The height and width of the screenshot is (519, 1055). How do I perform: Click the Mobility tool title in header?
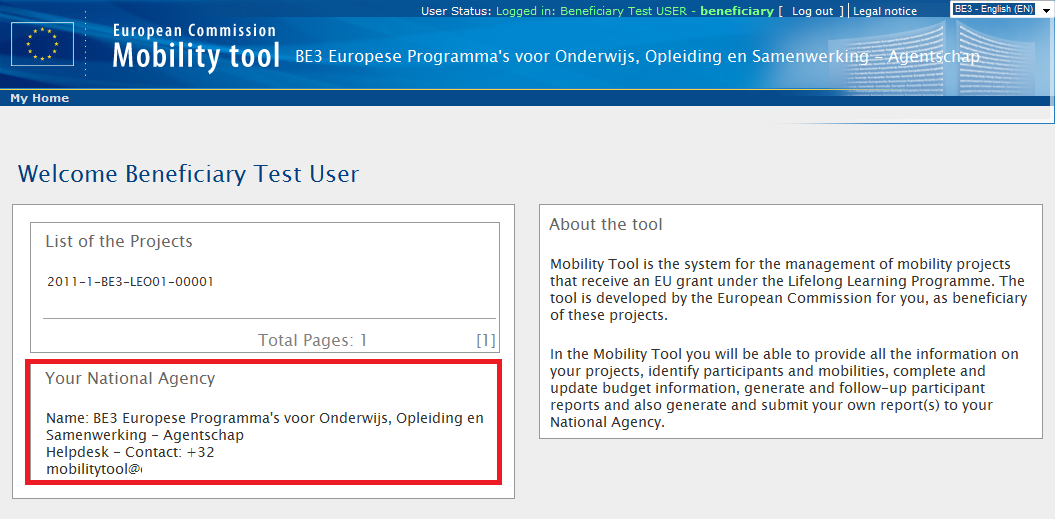tap(196, 57)
